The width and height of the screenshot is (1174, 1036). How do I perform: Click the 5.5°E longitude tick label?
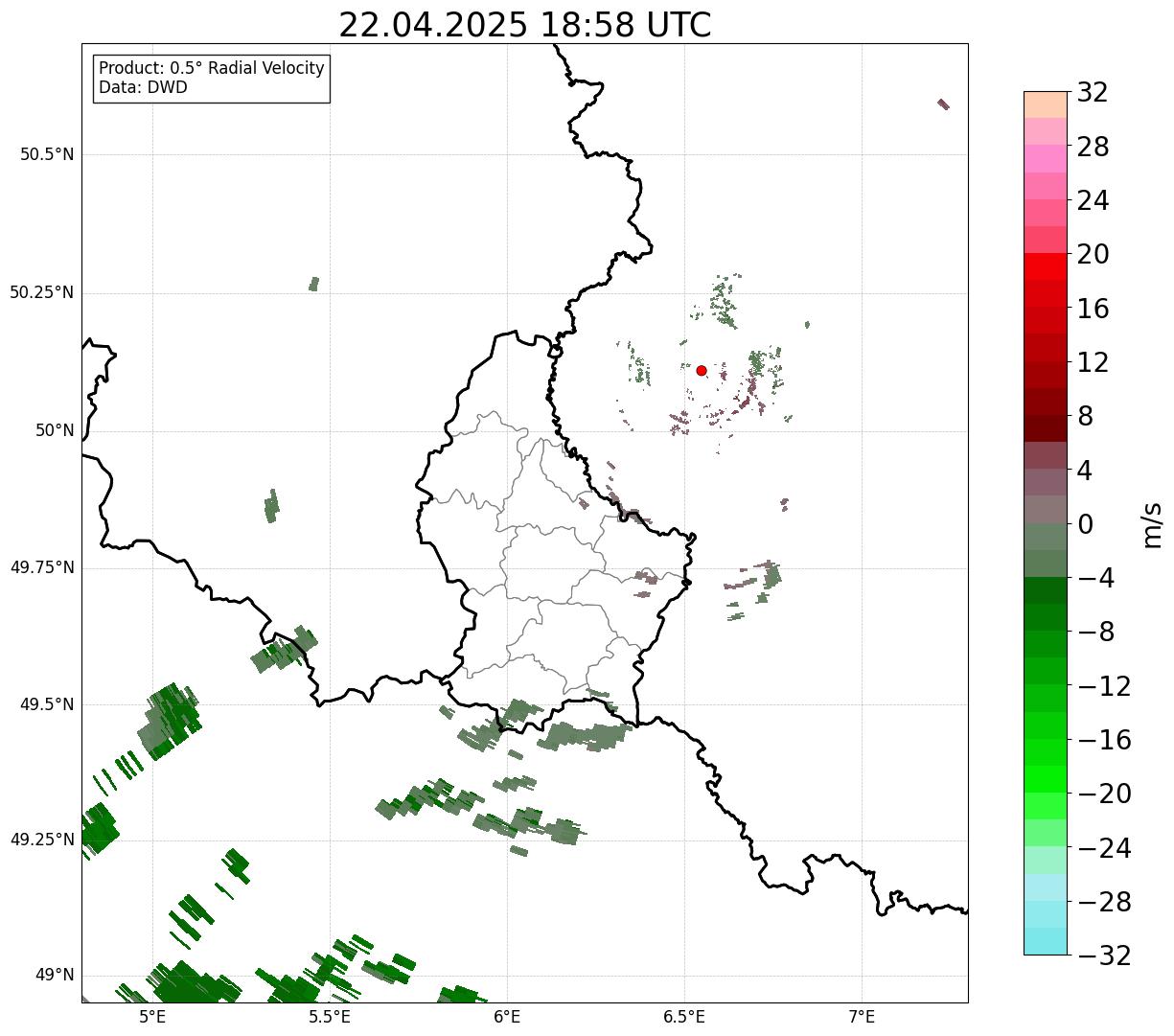330,1017
